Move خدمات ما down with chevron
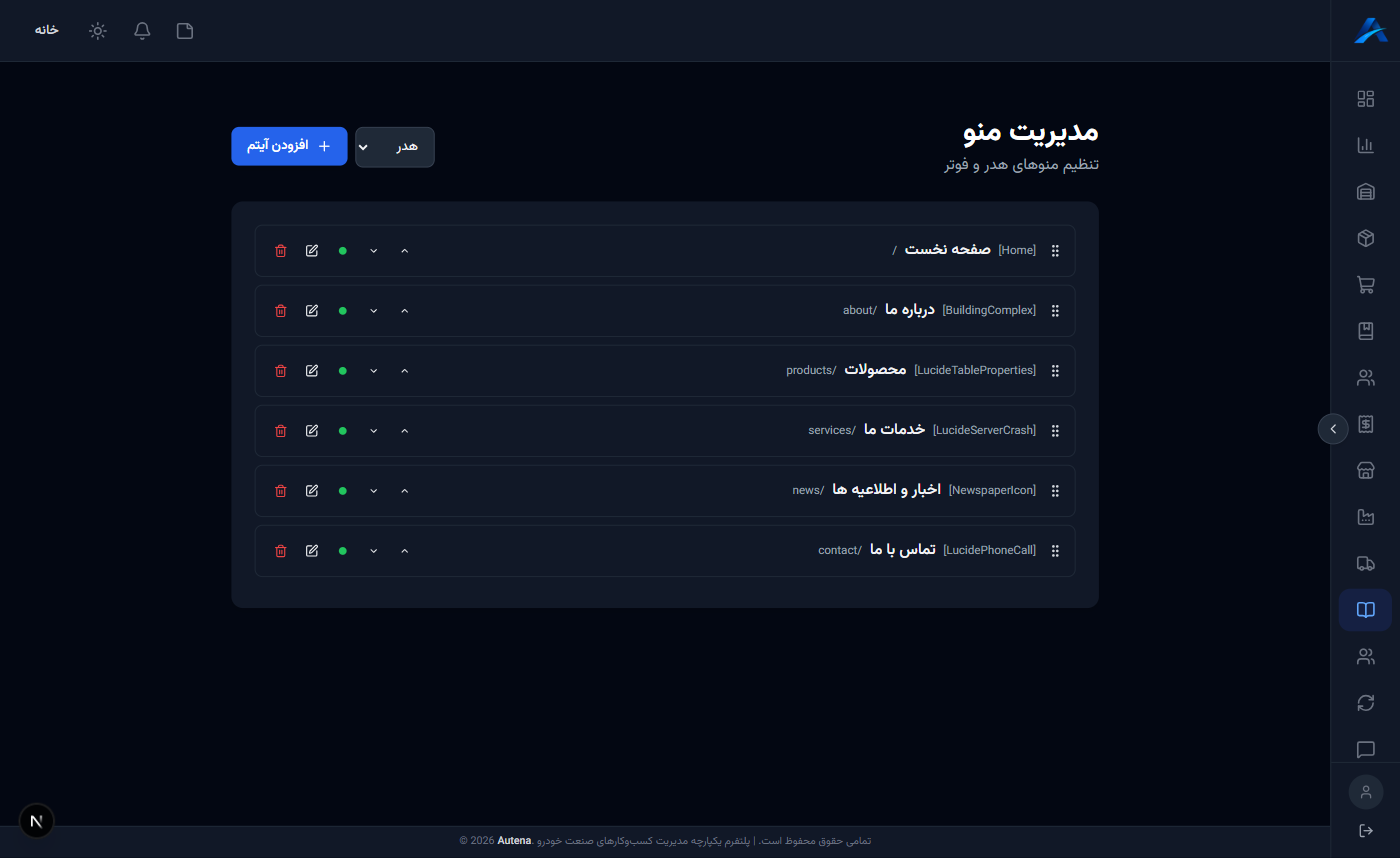The width and height of the screenshot is (1400, 858). [374, 431]
